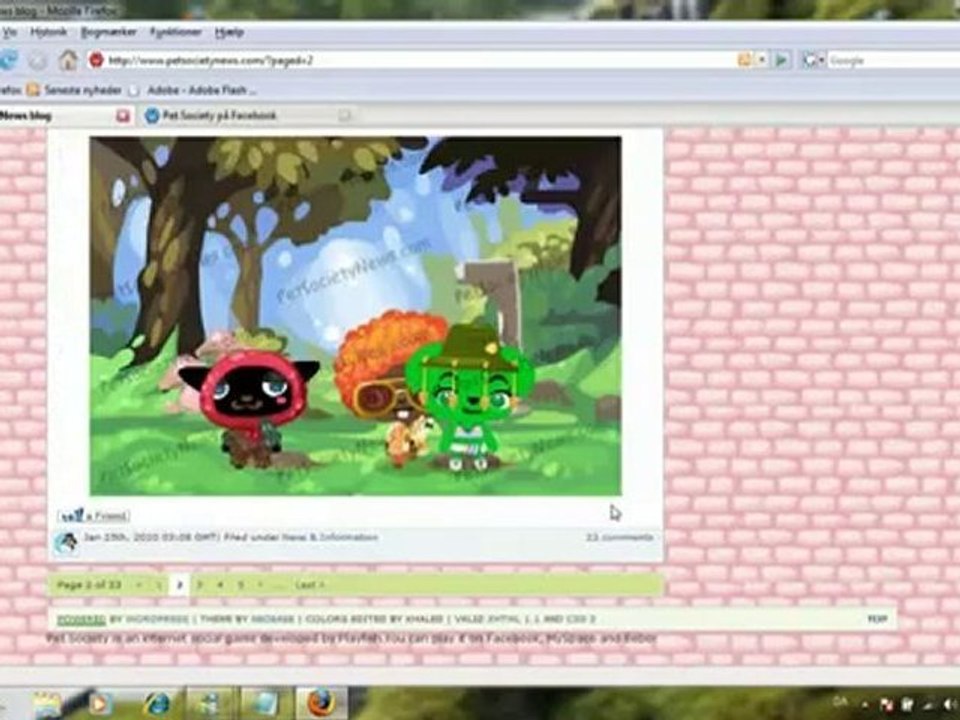
Task: Open the 23 comments link
Action: 620,538
